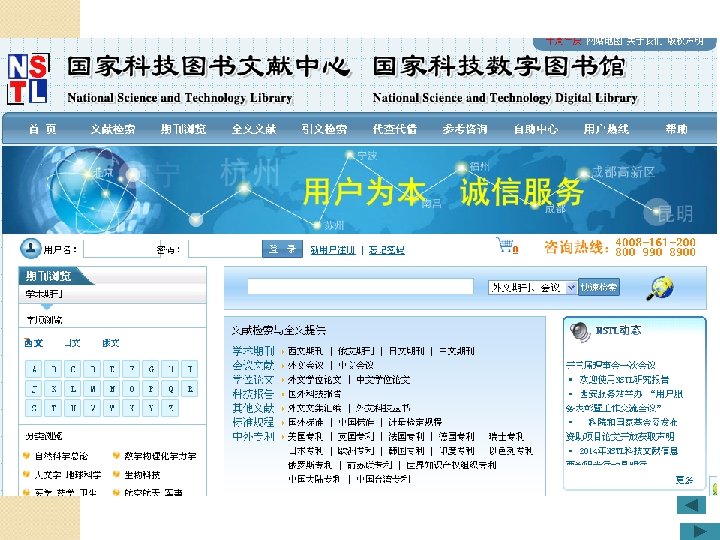Open the 美国专利 link
The width and height of the screenshot is (720, 540).
click(305, 437)
